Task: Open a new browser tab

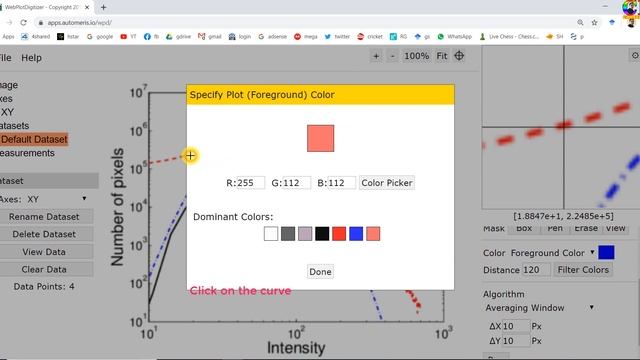Action: tap(103, 7)
